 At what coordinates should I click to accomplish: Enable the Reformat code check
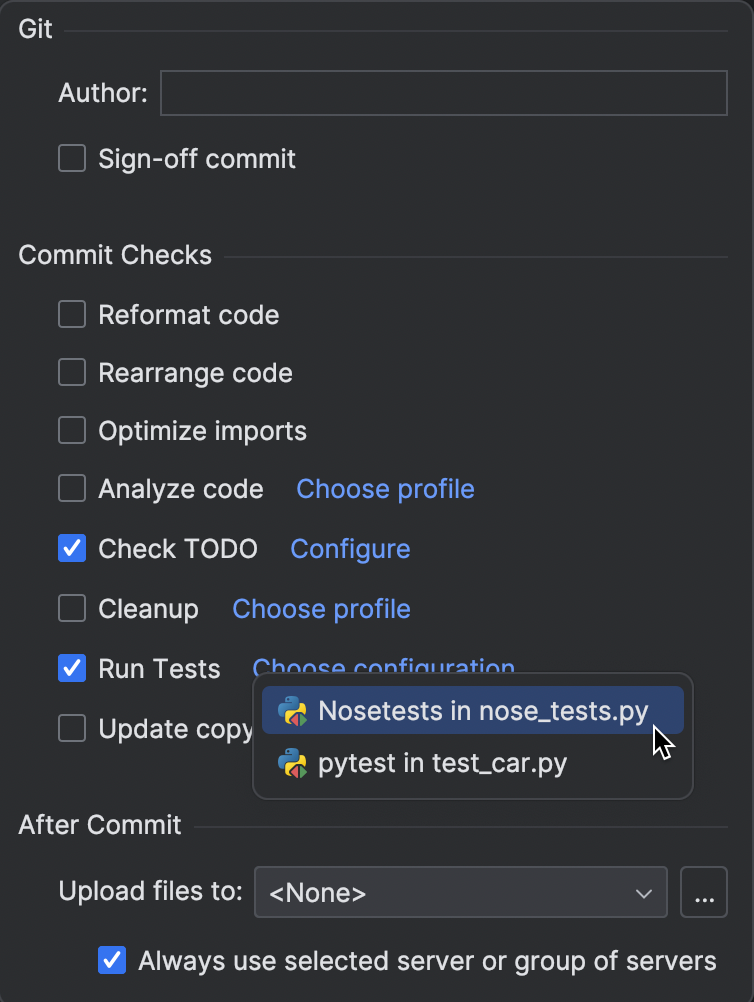[71, 314]
